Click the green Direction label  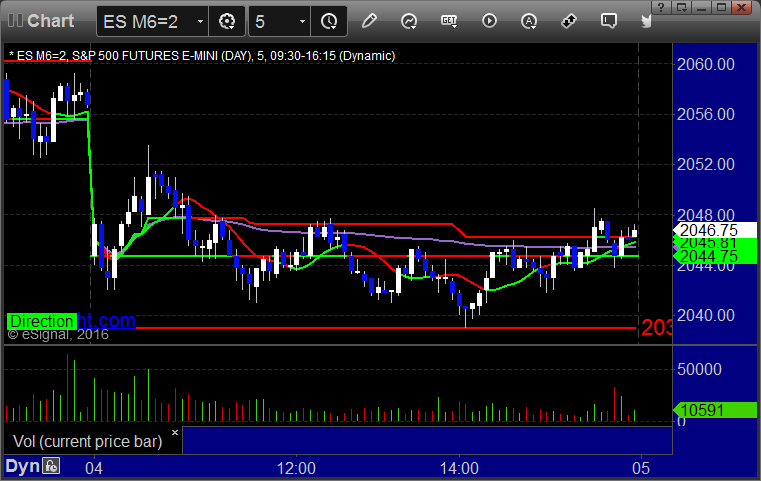point(41,322)
